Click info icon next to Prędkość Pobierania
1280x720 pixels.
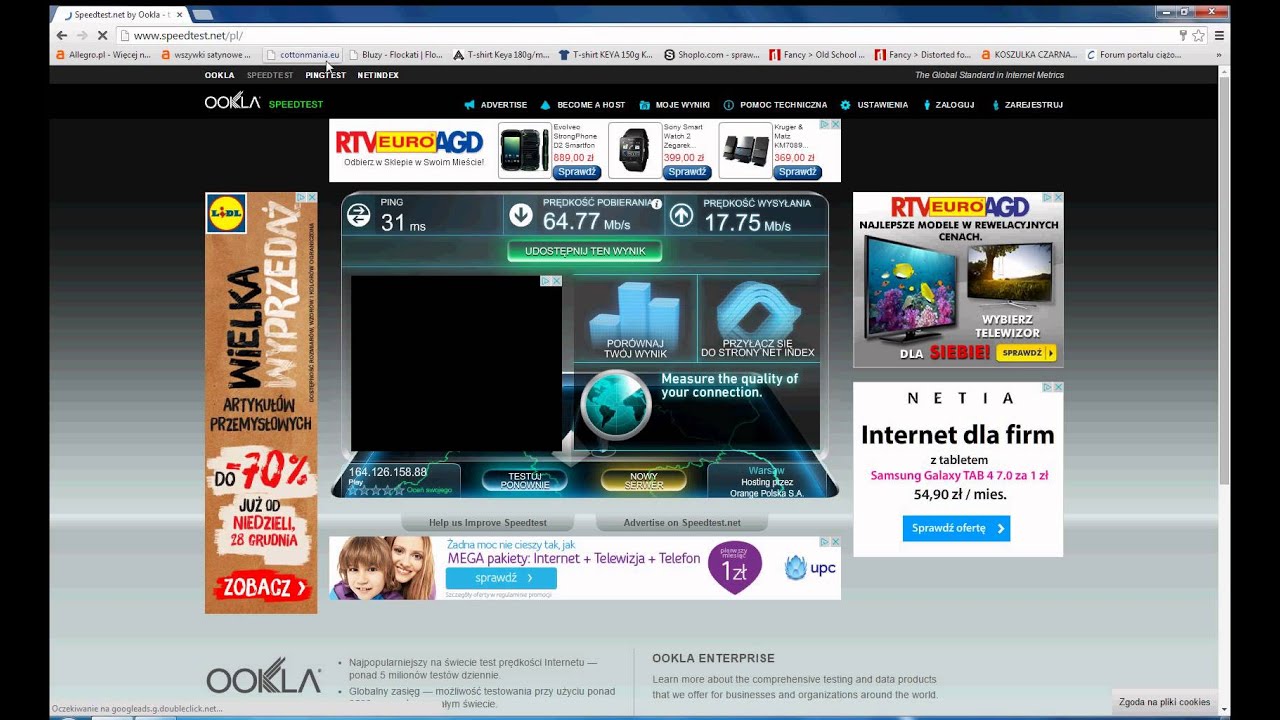coord(657,203)
